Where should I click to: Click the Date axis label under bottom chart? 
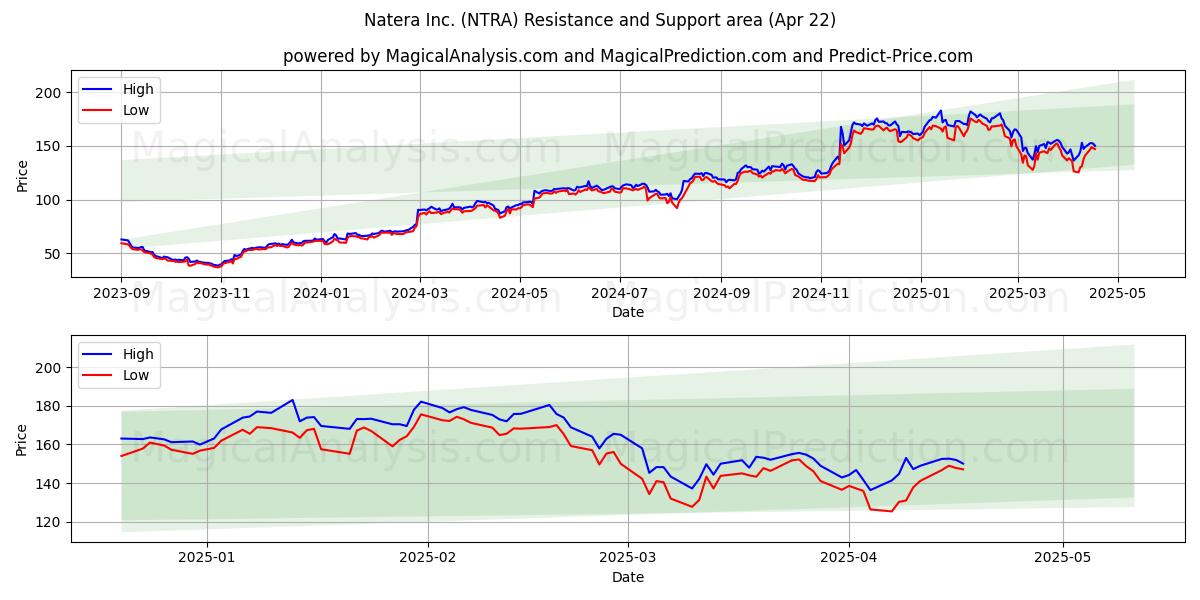point(627,578)
